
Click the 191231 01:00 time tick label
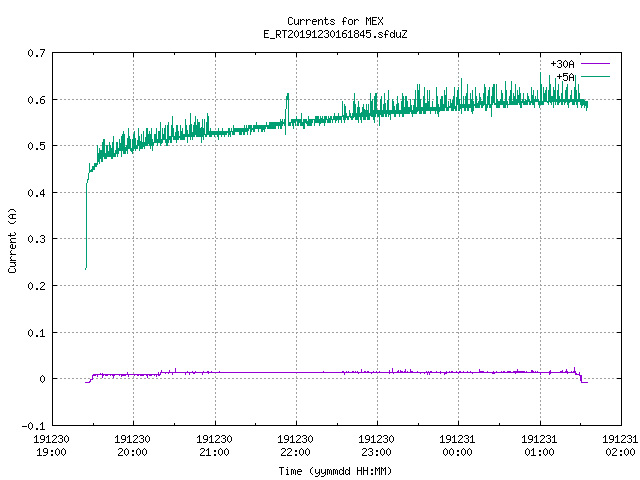539,446
